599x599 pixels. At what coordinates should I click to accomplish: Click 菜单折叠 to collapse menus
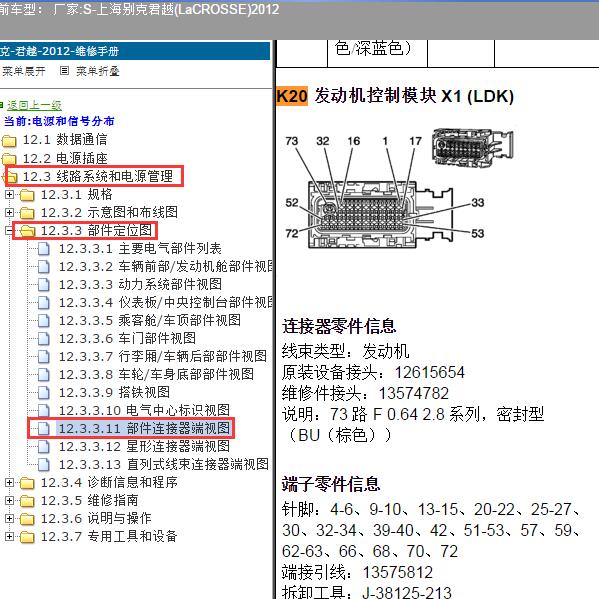click(x=98, y=71)
